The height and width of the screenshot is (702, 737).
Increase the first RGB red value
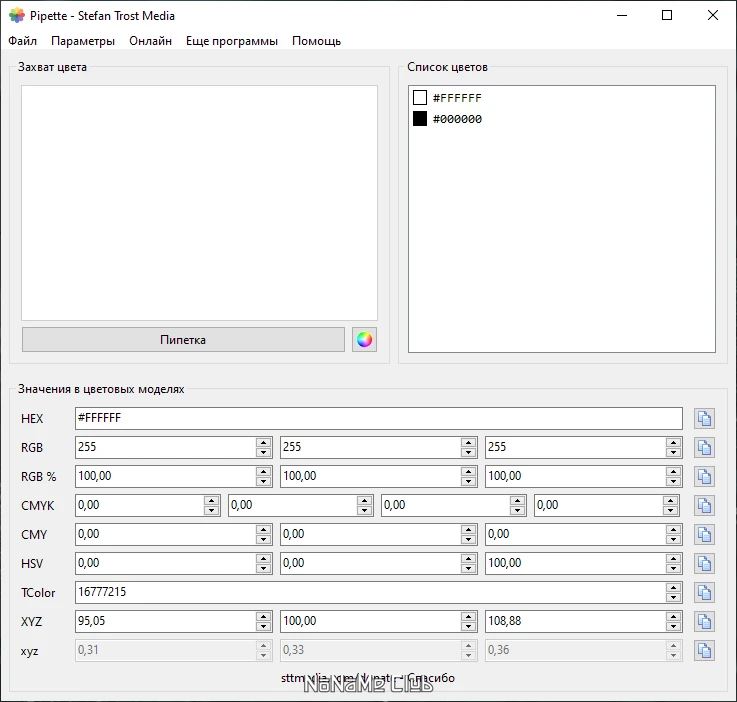click(x=263, y=442)
